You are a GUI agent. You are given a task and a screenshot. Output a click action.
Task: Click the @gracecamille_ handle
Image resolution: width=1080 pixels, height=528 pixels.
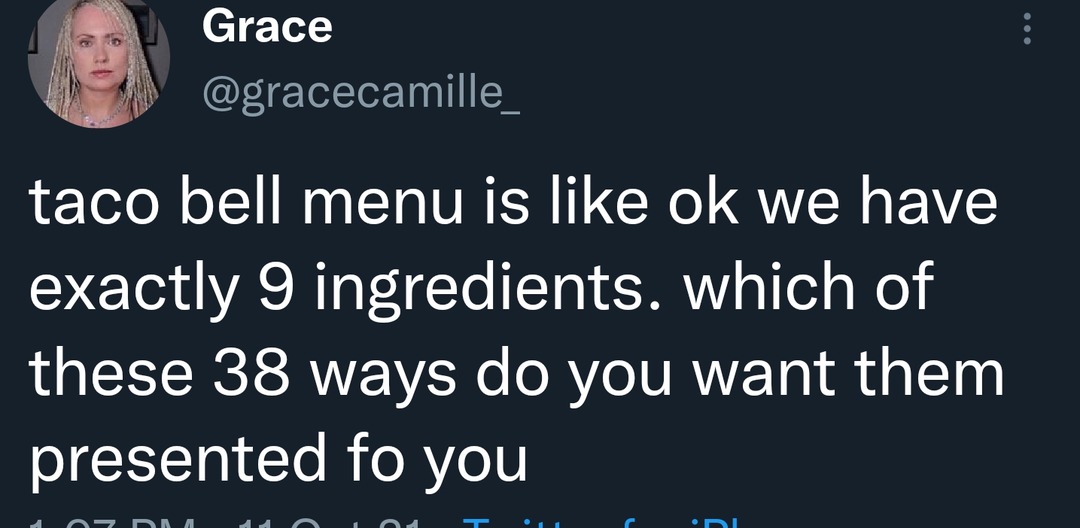360,93
